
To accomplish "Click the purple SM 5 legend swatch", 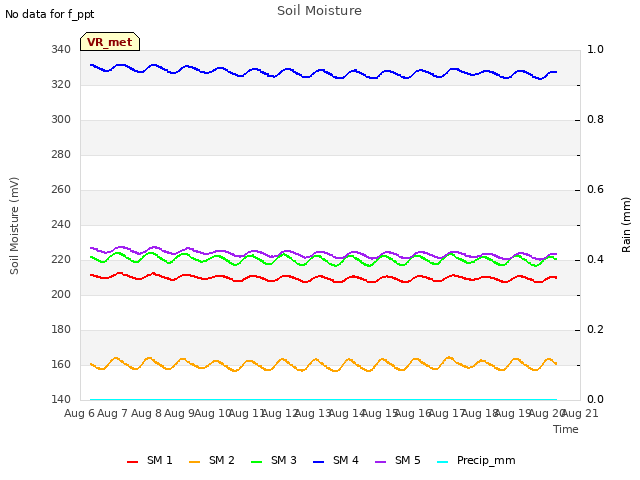I will [x=380, y=462].
